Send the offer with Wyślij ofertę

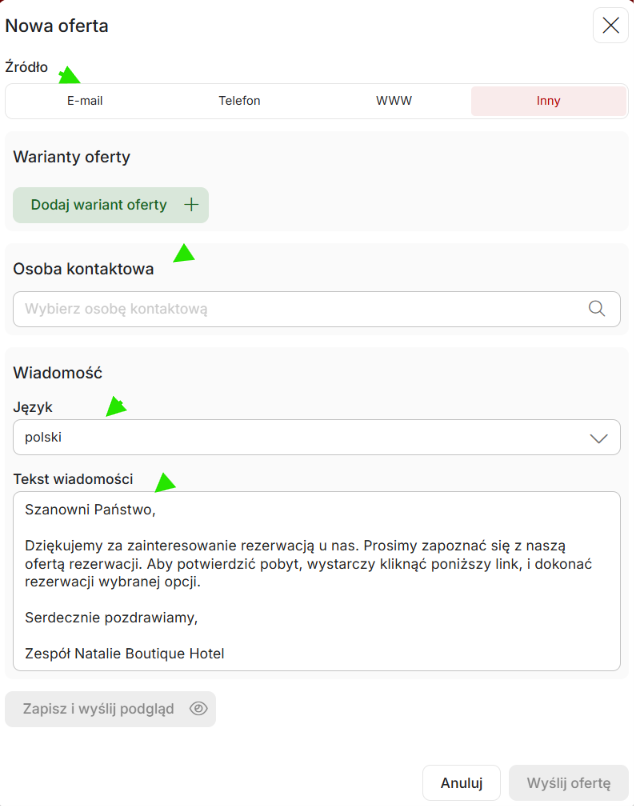[569, 783]
